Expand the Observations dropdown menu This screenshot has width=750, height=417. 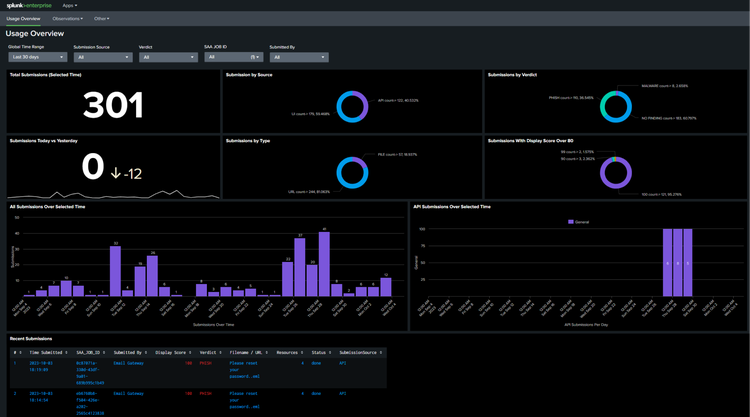pos(68,18)
